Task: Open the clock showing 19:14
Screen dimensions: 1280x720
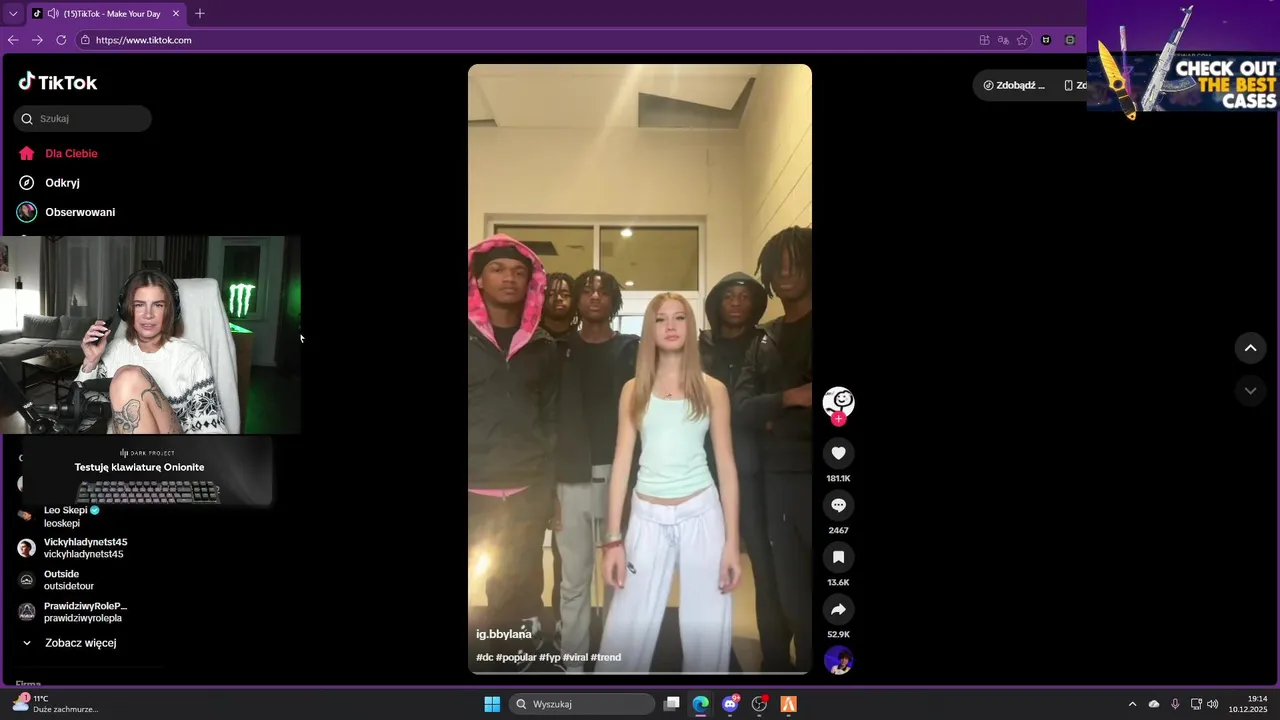Action: (1248, 704)
